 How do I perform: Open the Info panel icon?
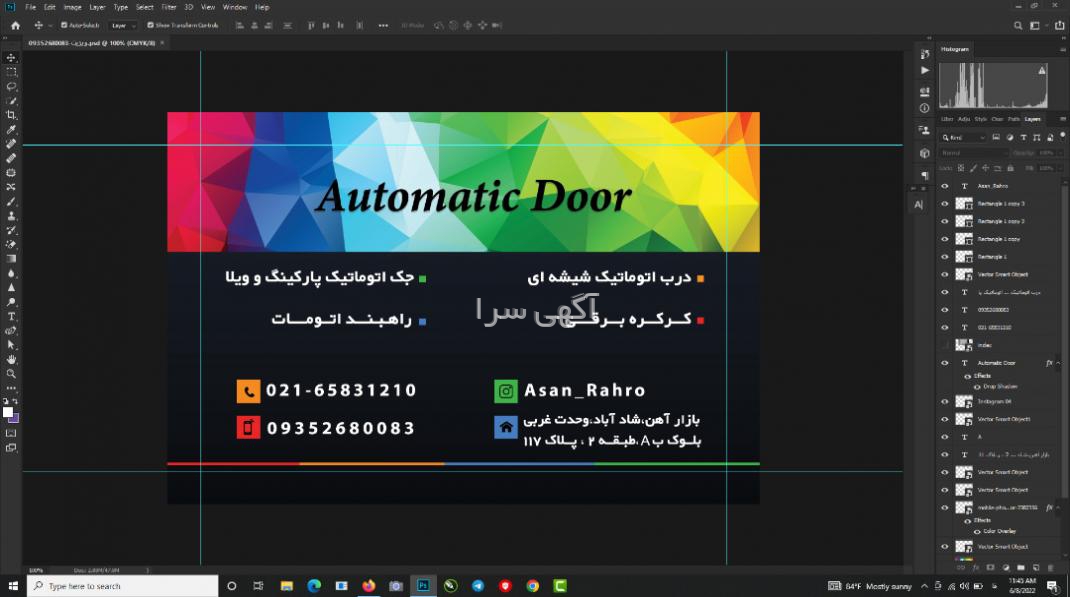[925, 108]
